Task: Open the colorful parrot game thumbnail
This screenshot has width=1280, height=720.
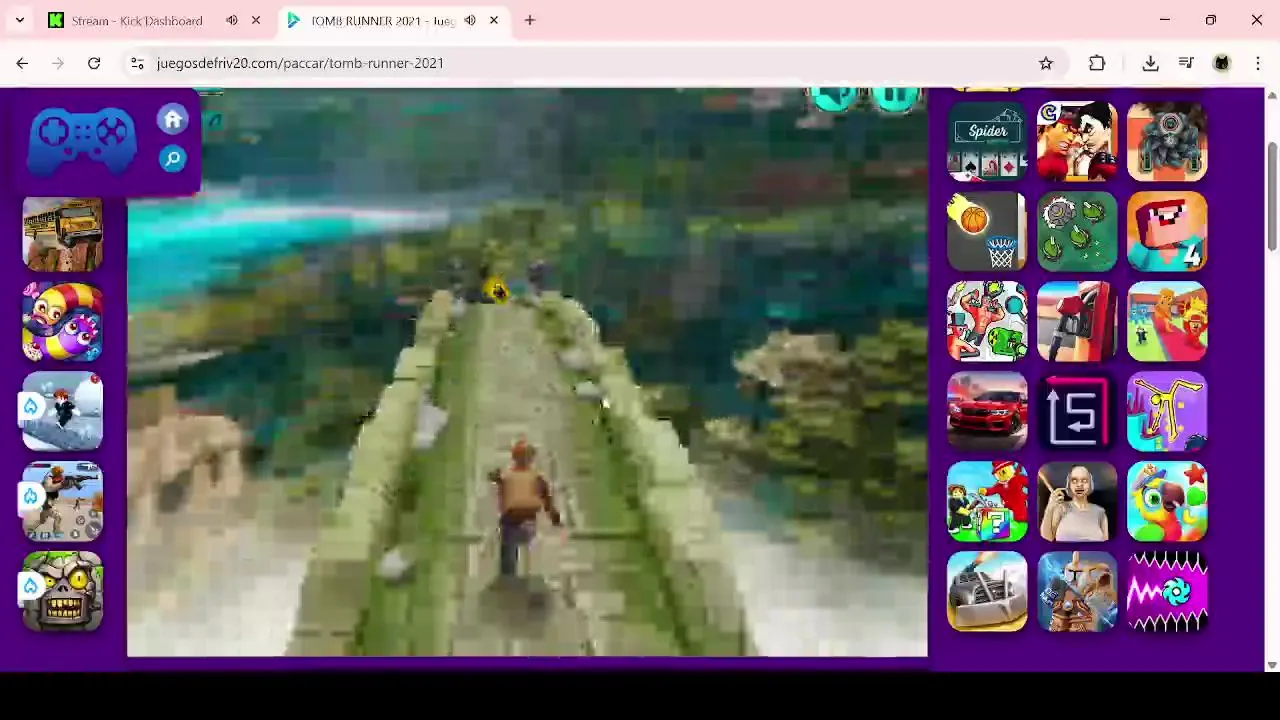Action: click(x=1167, y=501)
